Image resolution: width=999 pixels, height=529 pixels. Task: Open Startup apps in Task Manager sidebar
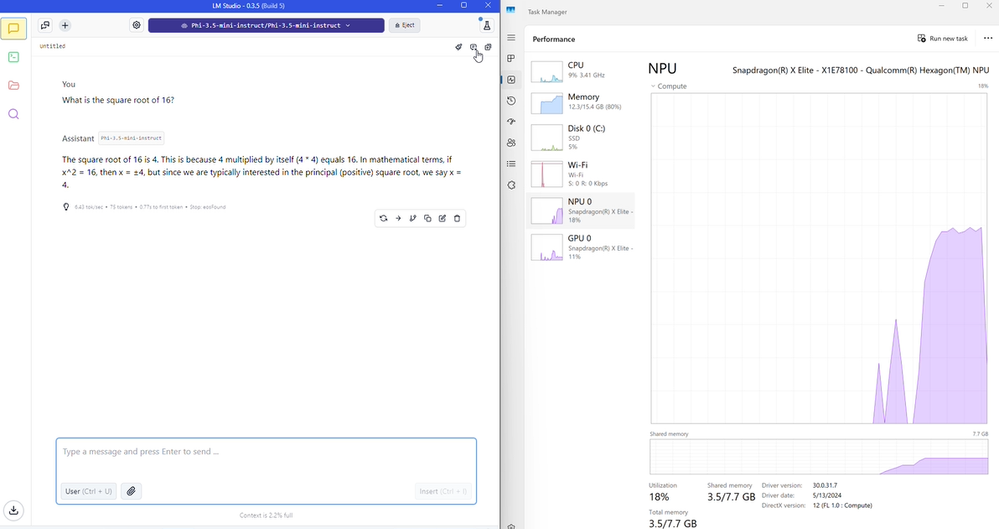511,122
